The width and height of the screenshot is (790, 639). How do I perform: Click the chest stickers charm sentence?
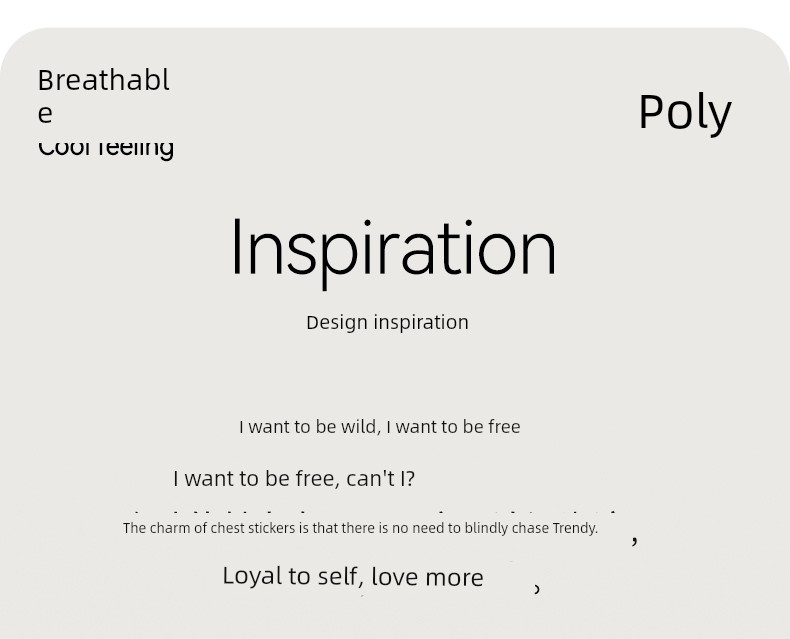pyautogui.click(x=360, y=528)
